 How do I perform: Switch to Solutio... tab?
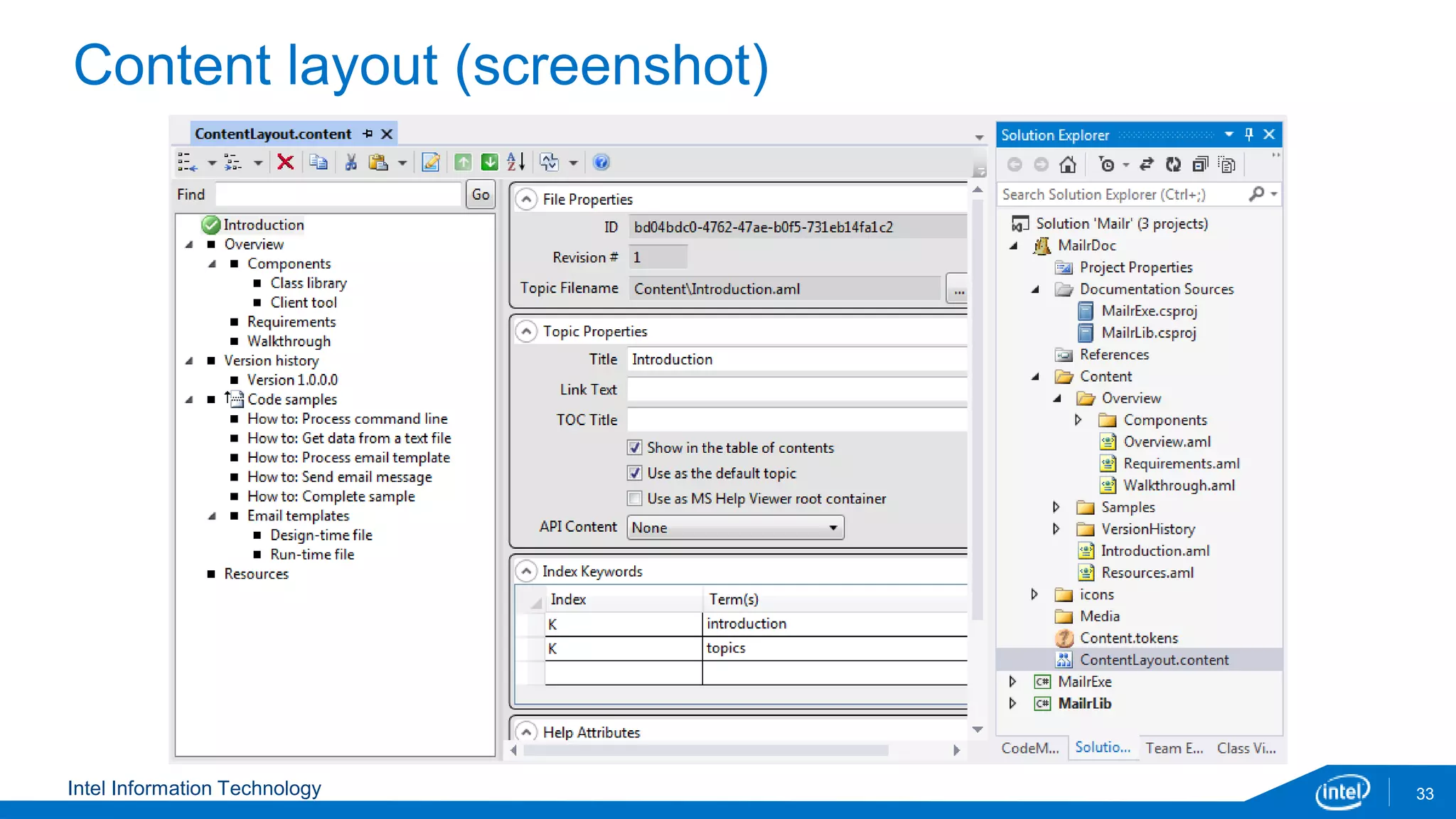click(x=1103, y=748)
